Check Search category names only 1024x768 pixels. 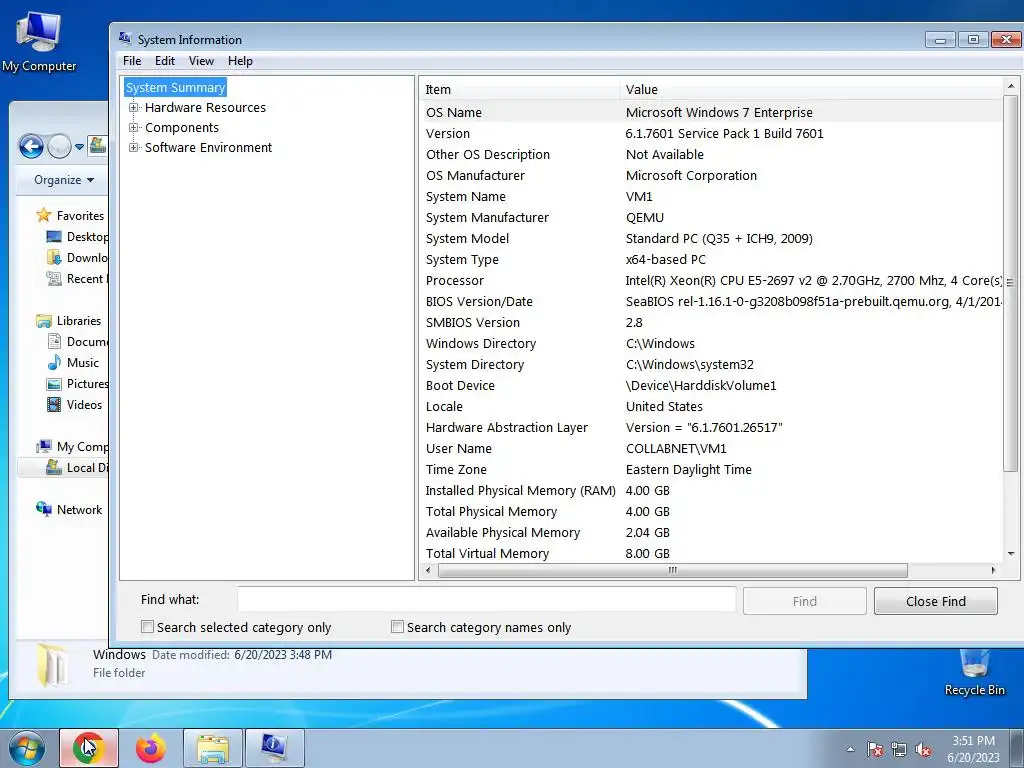coord(397,627)
